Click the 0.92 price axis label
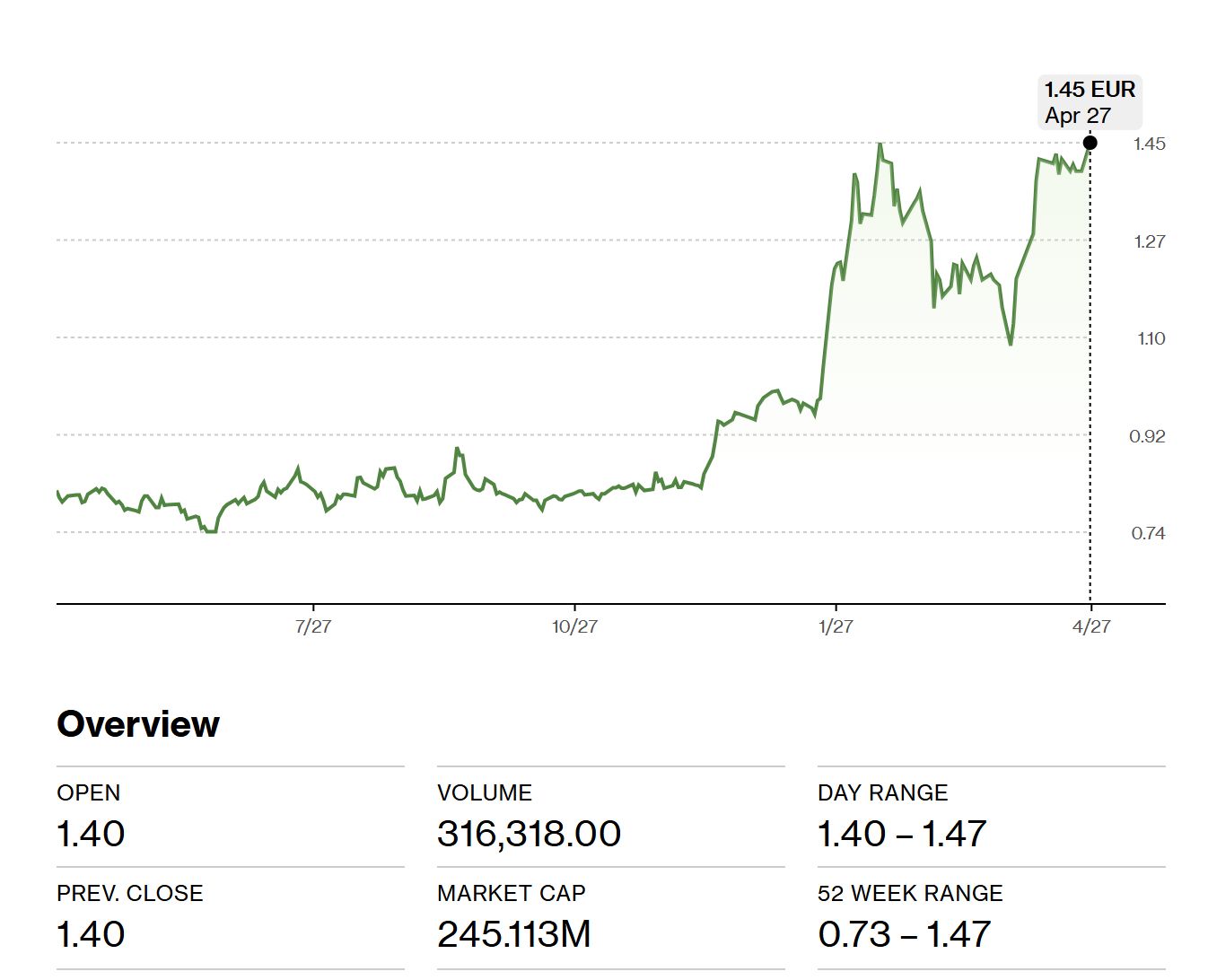Screen dimensions: 1208x980 1147,436
